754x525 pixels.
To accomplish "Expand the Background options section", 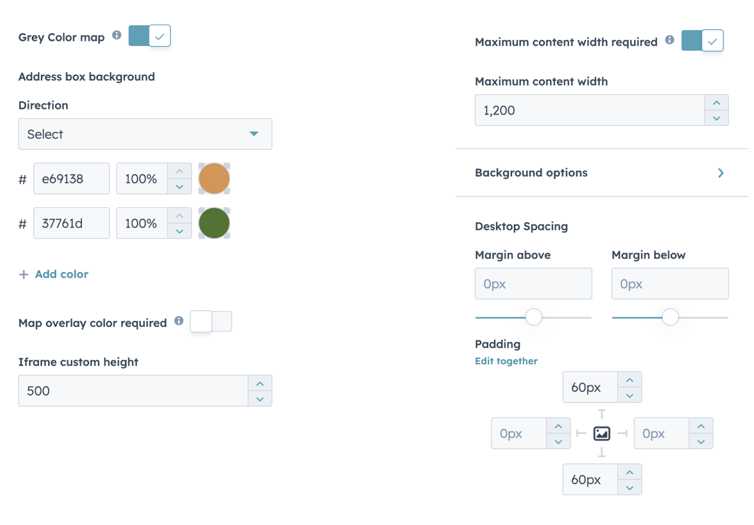I will point(720,173).
